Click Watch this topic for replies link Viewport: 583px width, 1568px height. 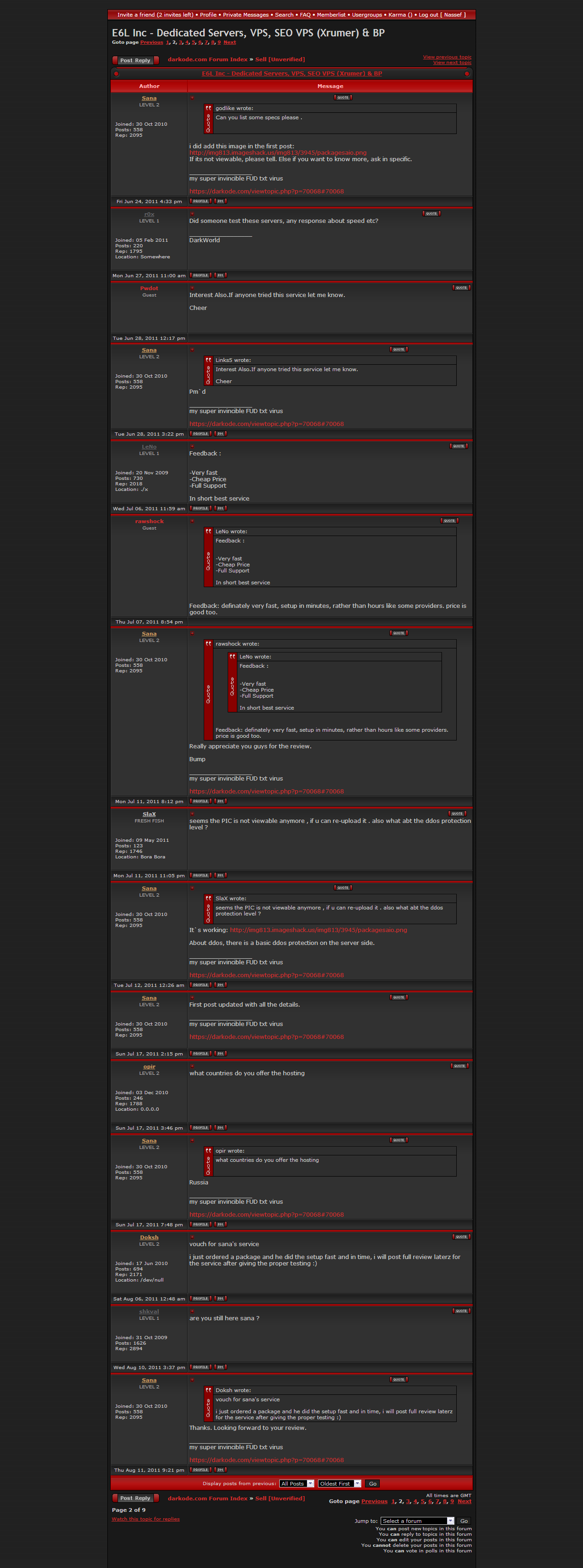coord(146,1519)
